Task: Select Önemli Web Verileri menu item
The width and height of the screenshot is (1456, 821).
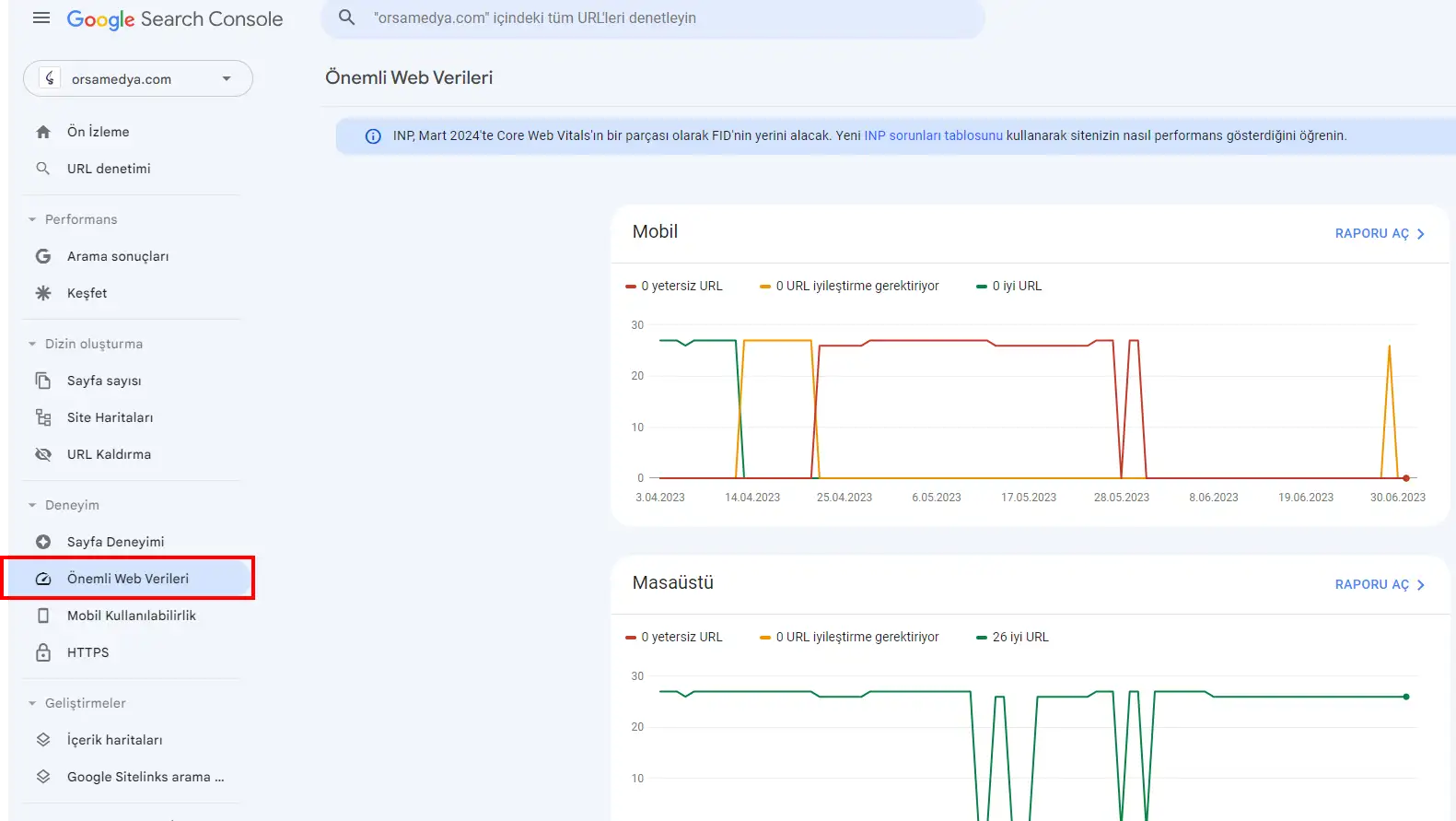Action: (x=130, y=579)
